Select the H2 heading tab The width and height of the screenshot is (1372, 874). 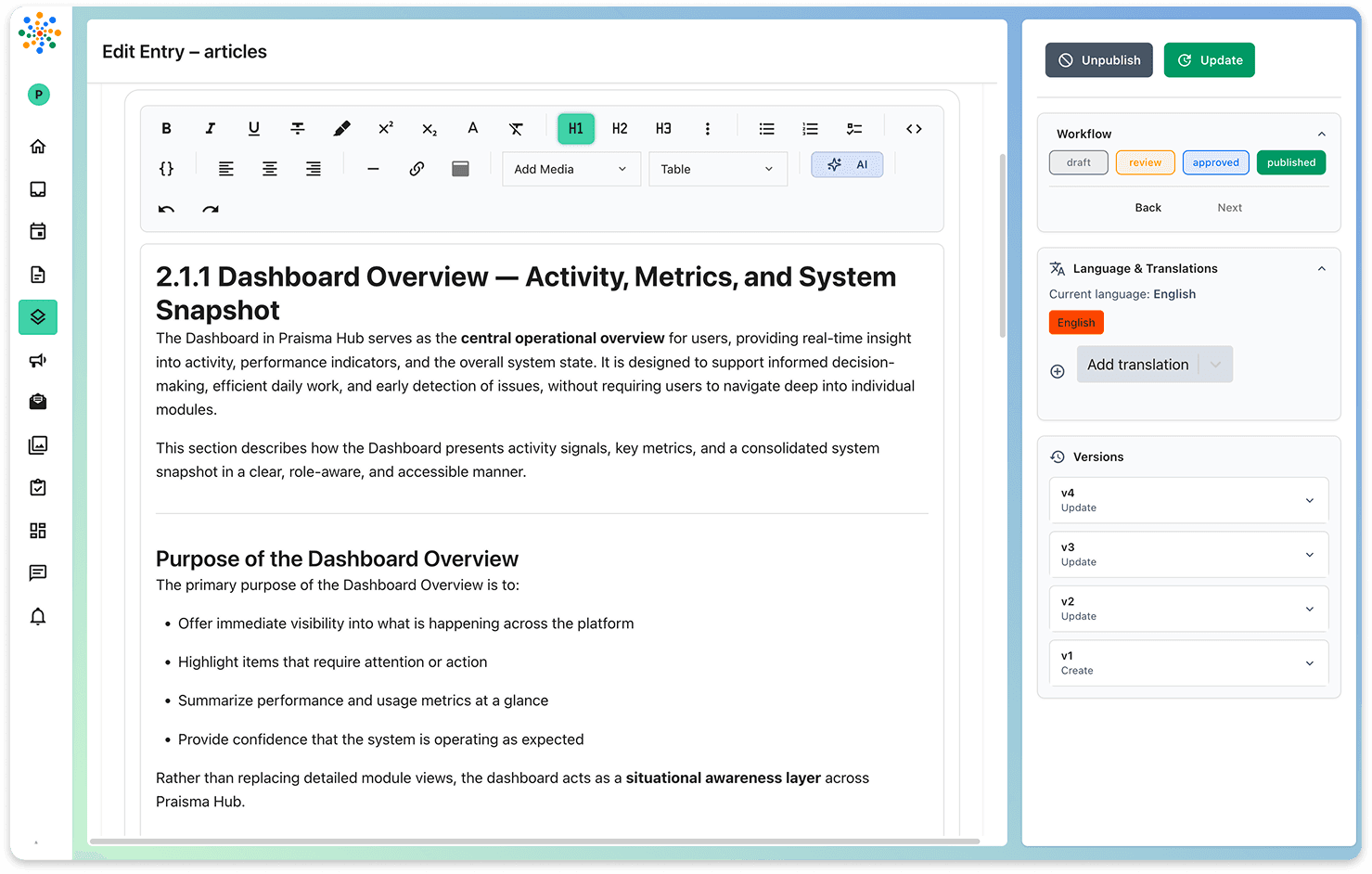(620, 128)
